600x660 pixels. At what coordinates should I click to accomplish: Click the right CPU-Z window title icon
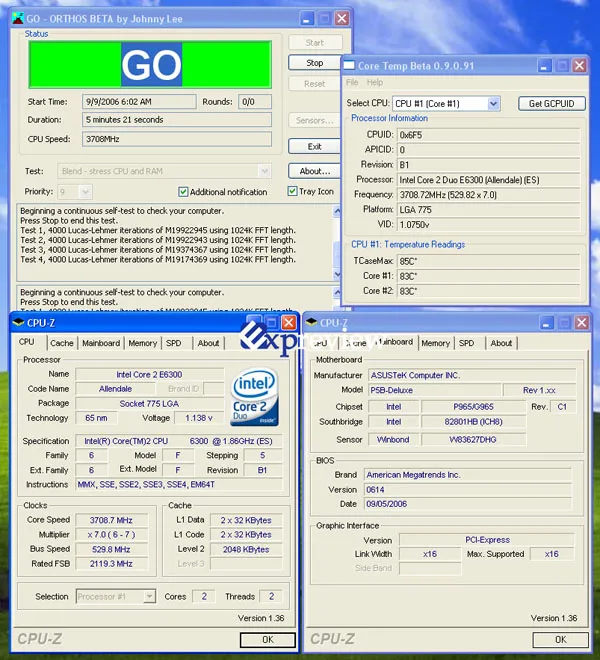click(311, 323)
